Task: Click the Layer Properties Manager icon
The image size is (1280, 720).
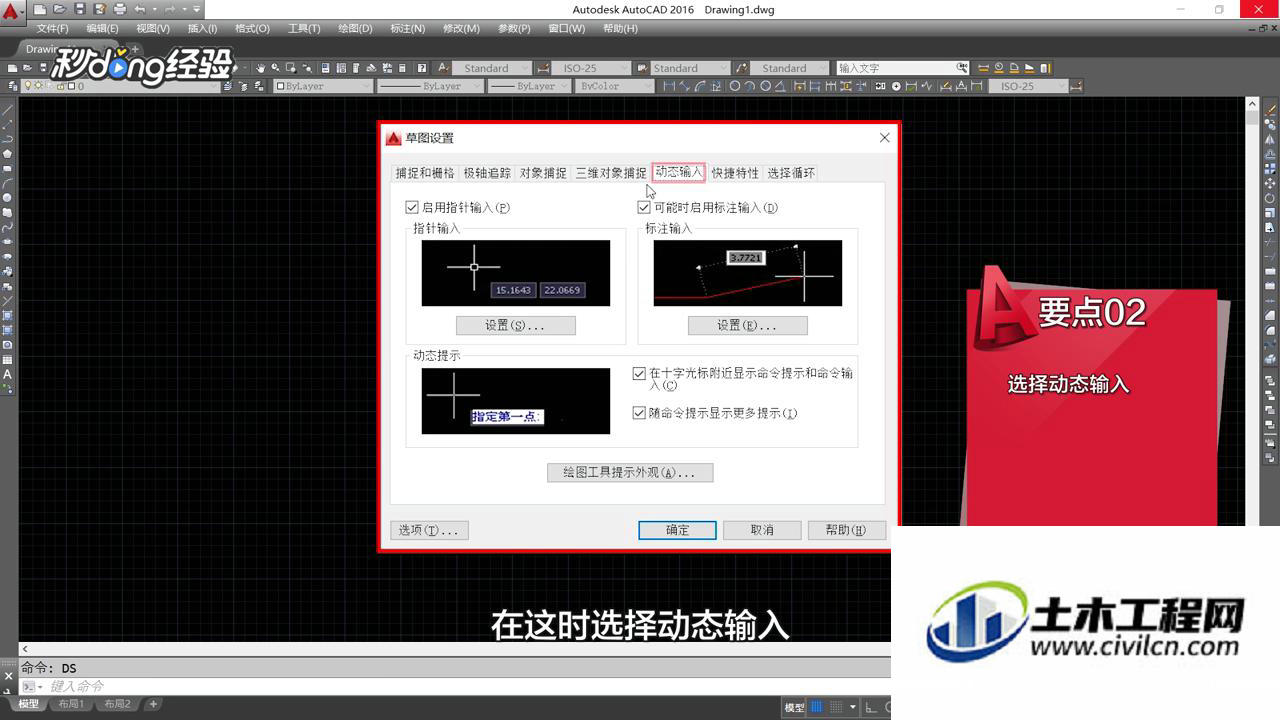Action: coord(11,86)
